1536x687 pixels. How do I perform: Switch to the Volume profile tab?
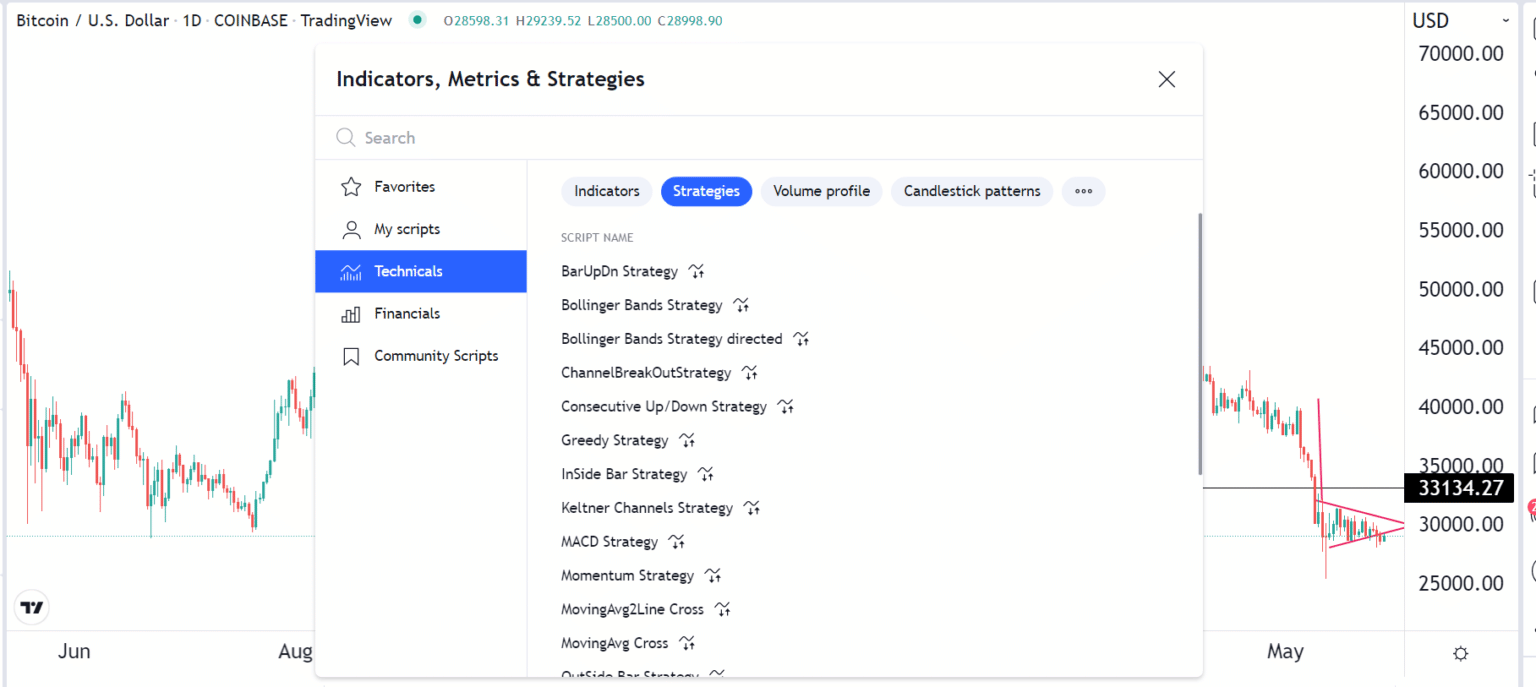point(821,191)
